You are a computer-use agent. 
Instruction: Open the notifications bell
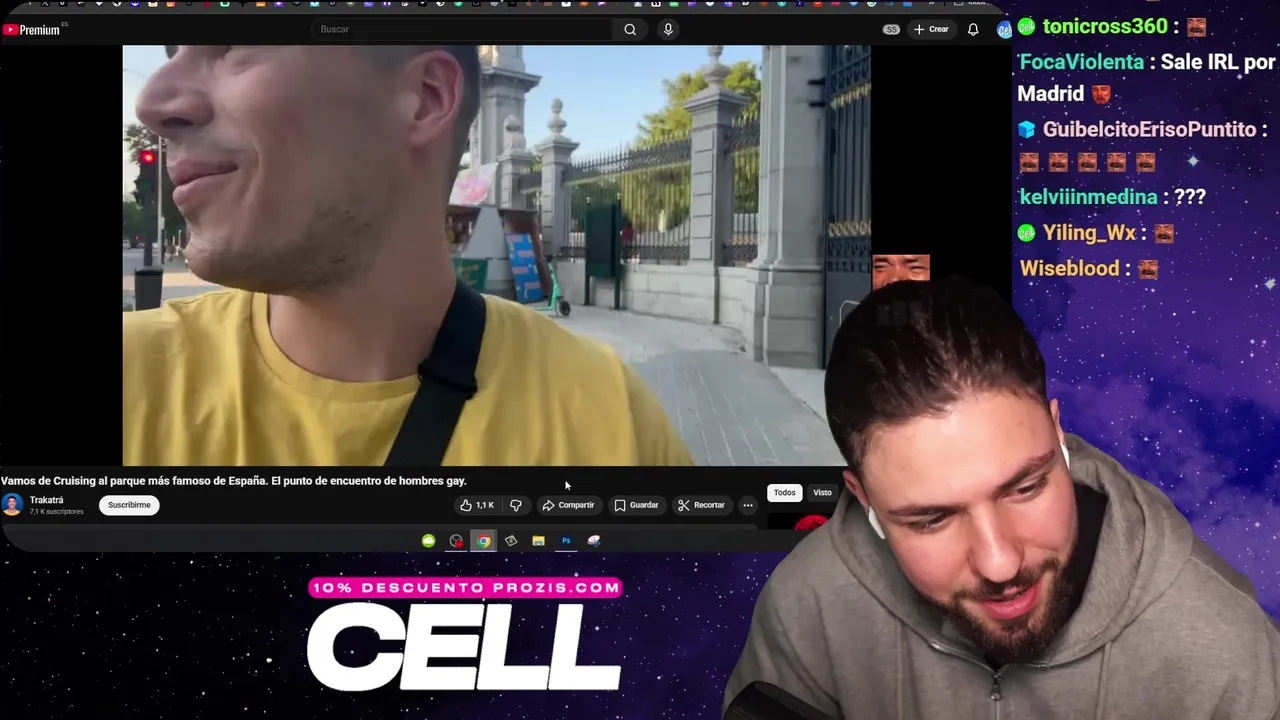coord(973,29)
